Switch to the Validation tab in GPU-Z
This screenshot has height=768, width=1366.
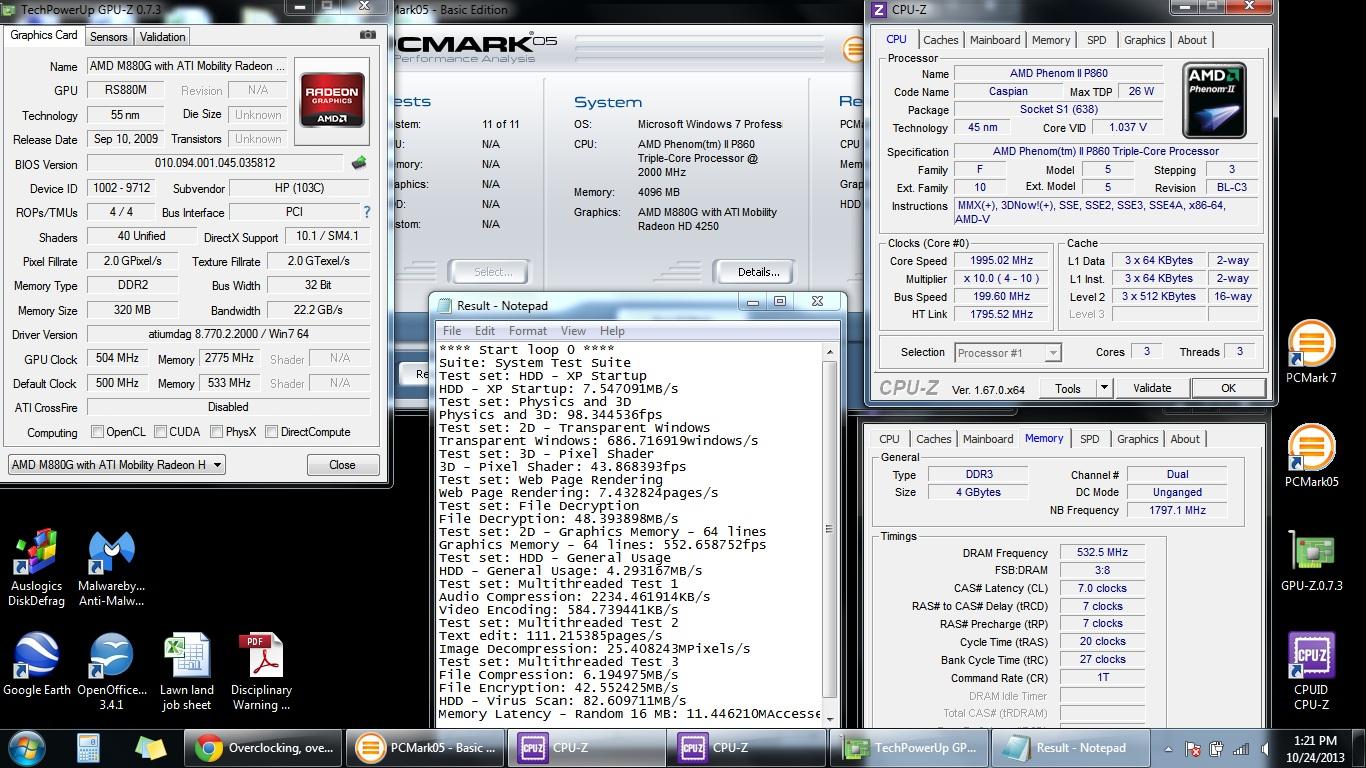(x=162, y=36)
